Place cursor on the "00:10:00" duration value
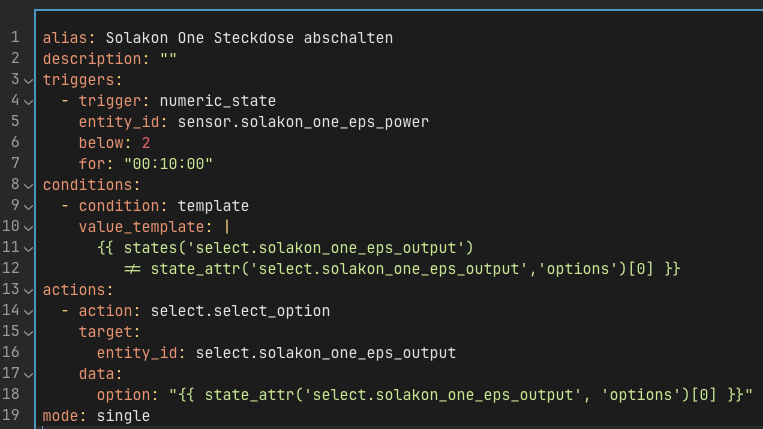 click(168, 164)
